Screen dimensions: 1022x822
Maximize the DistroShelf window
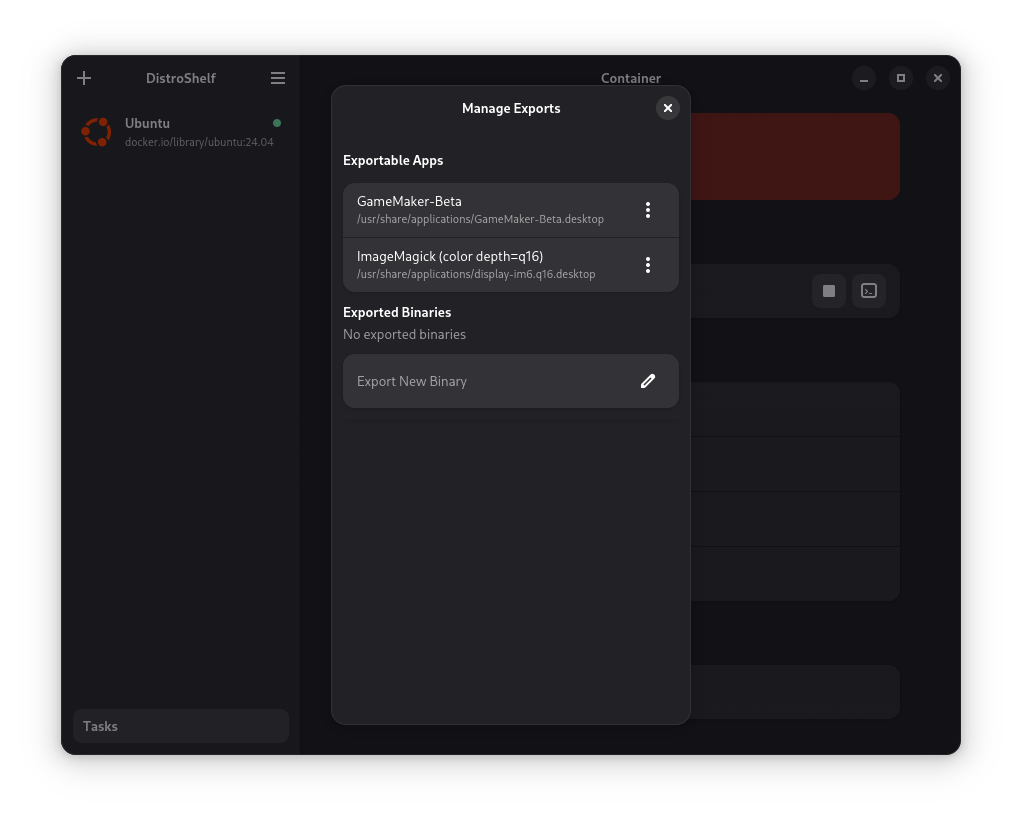coord(901,78)
